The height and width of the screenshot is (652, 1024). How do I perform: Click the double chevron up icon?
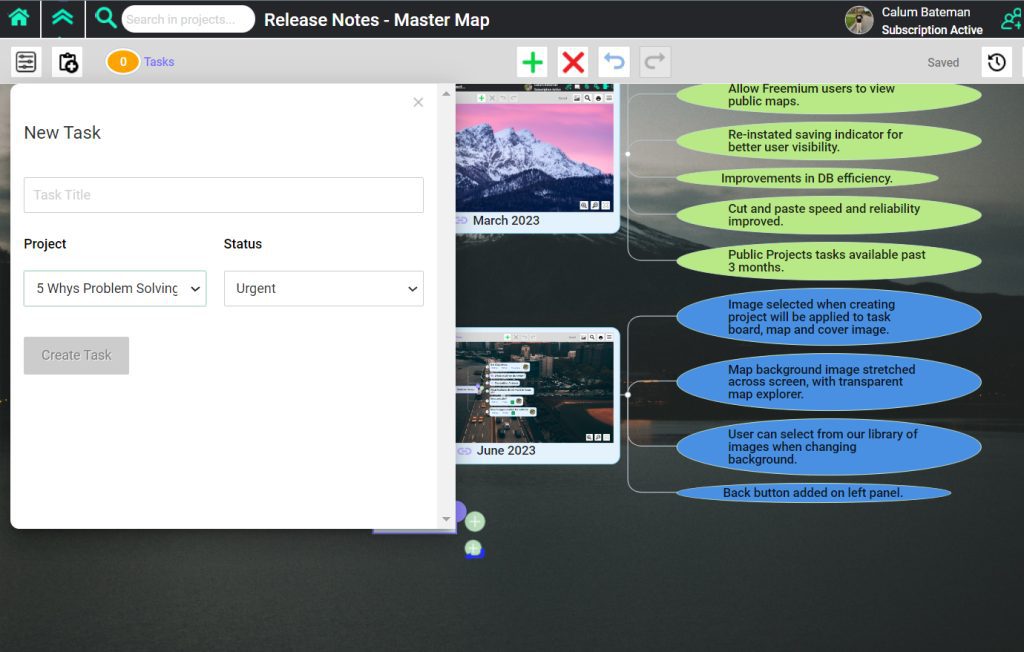(63, 18)
